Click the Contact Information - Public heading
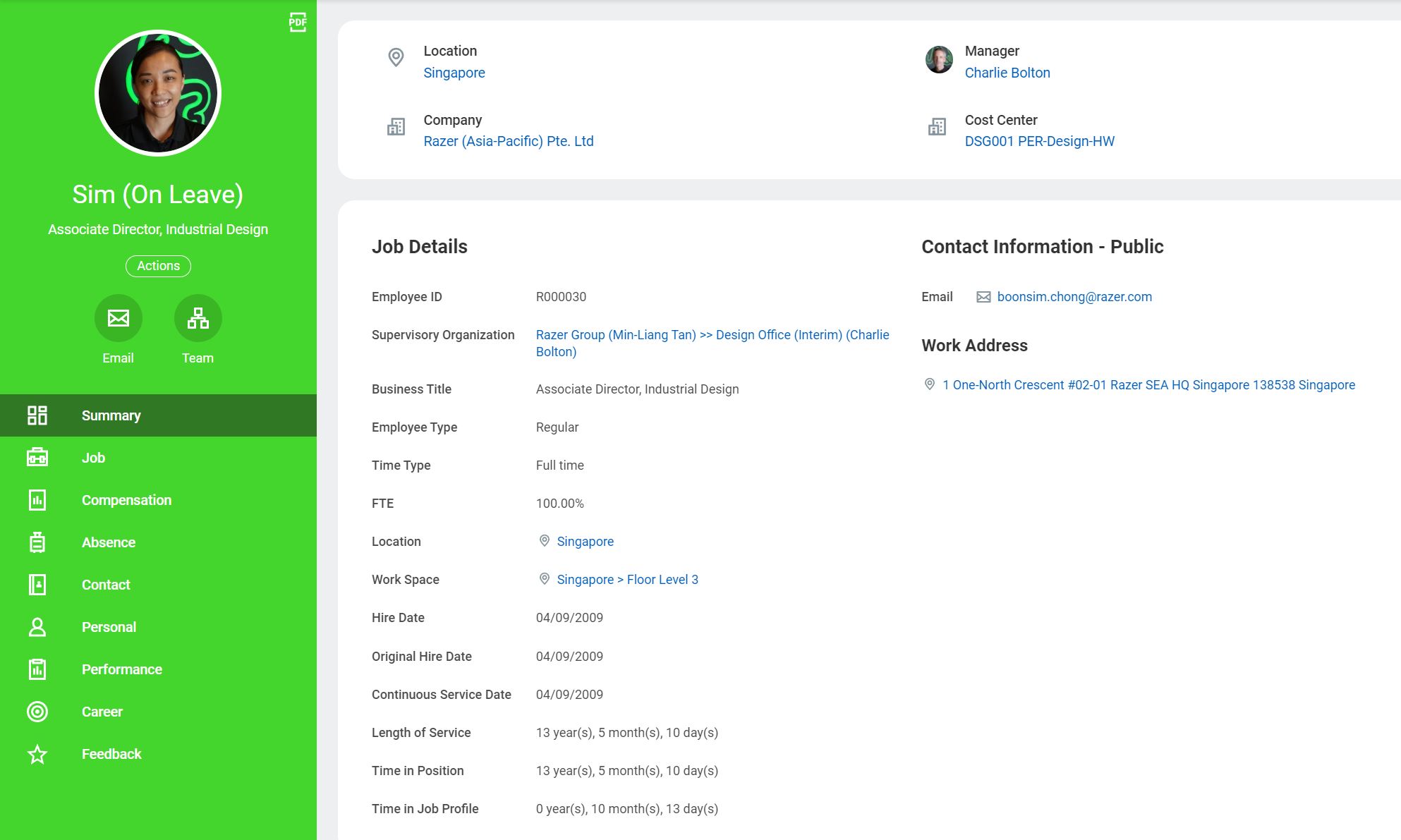 (x=1043, y=246)
